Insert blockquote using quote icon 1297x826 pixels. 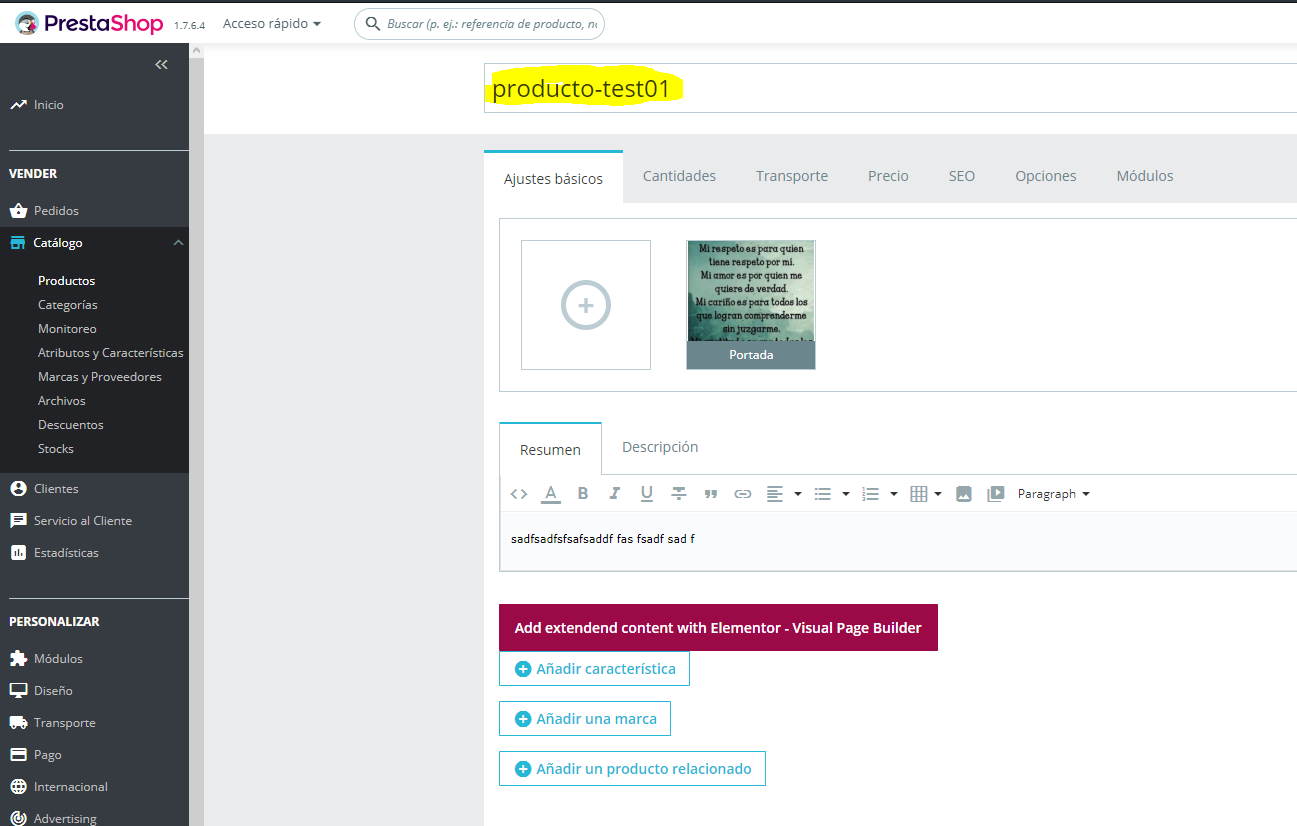coord(711,494)
